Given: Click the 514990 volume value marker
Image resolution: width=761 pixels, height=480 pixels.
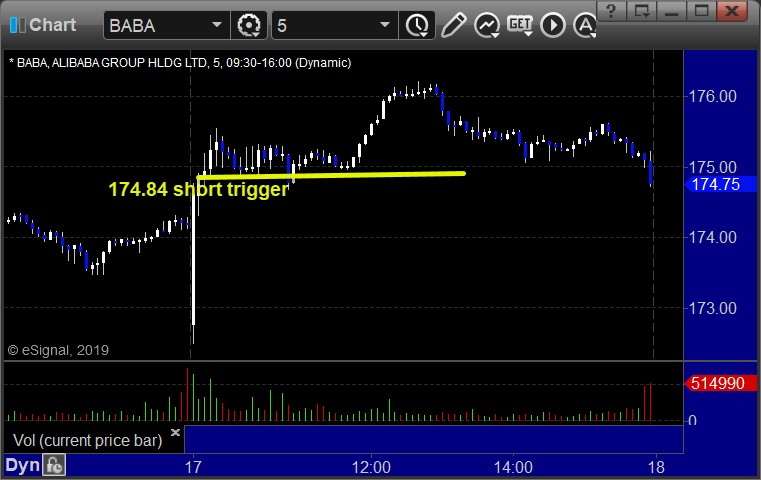Looking at the screenshot, I should tap(720, 383).
